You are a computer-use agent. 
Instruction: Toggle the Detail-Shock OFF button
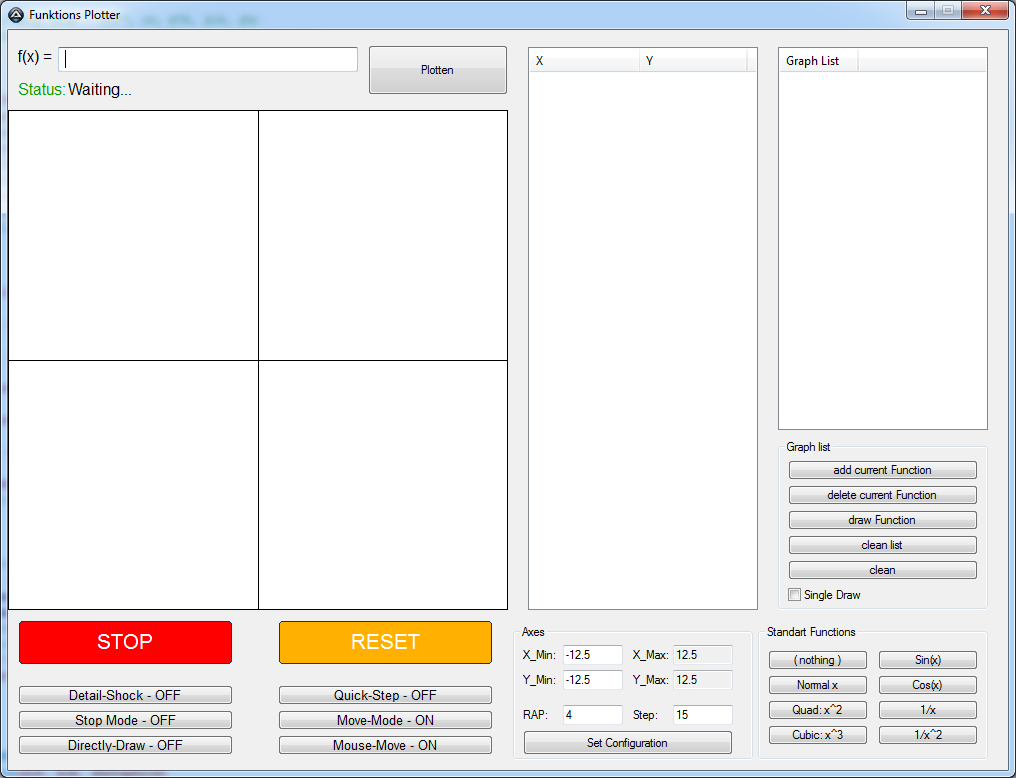point(125,695)
